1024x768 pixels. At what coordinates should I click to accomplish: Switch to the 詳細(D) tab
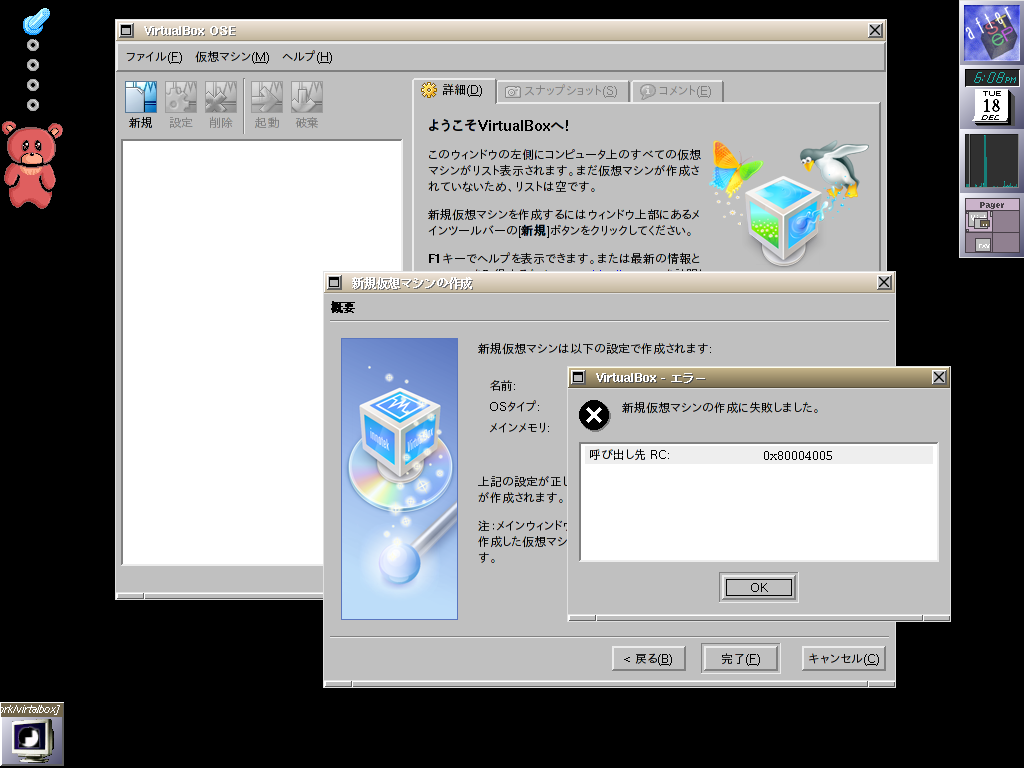(x=454, y=90)
